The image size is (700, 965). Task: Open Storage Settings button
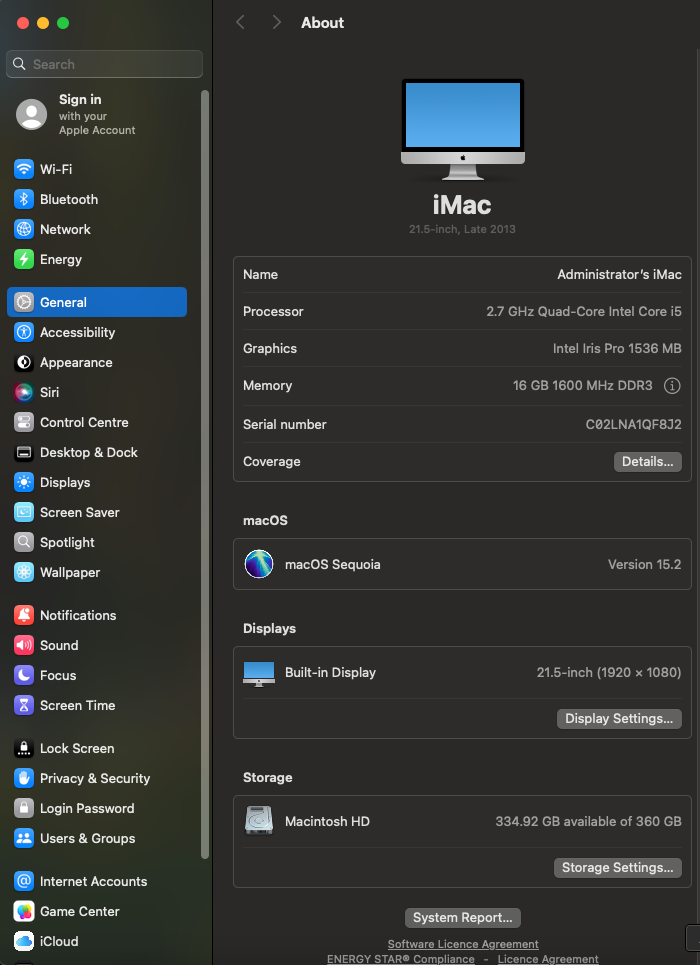click(618, 868)
